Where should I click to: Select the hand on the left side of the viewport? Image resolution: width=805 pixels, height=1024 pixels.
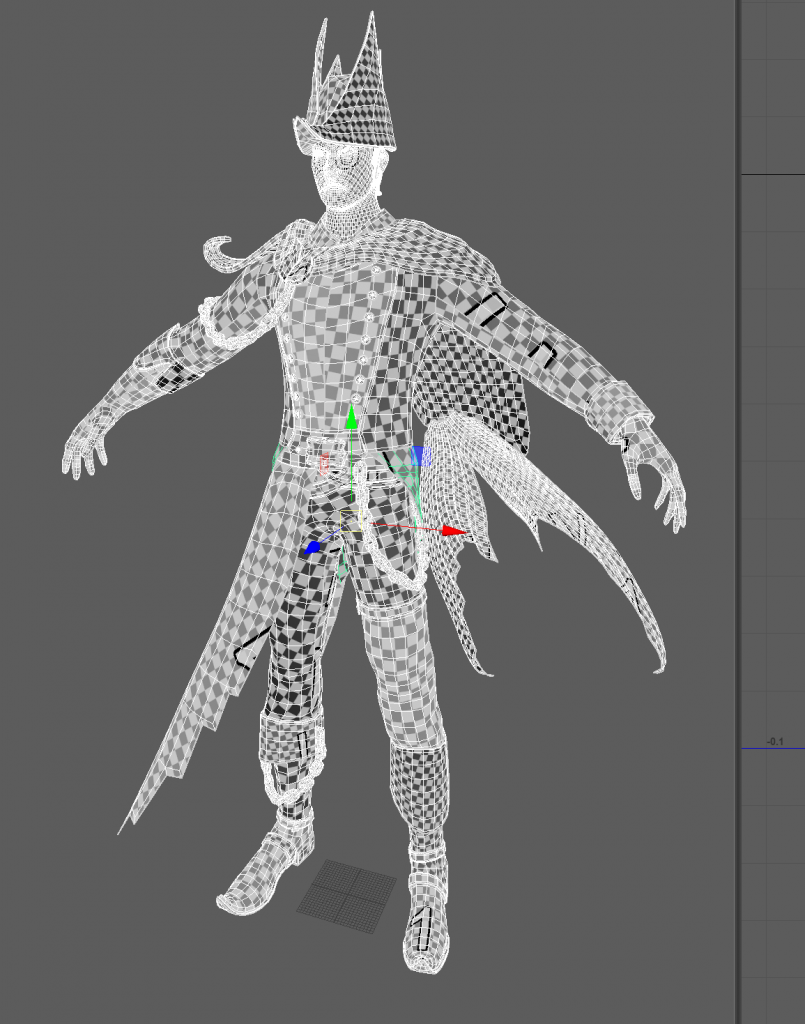pyautogui.click(x=85, y=448)
